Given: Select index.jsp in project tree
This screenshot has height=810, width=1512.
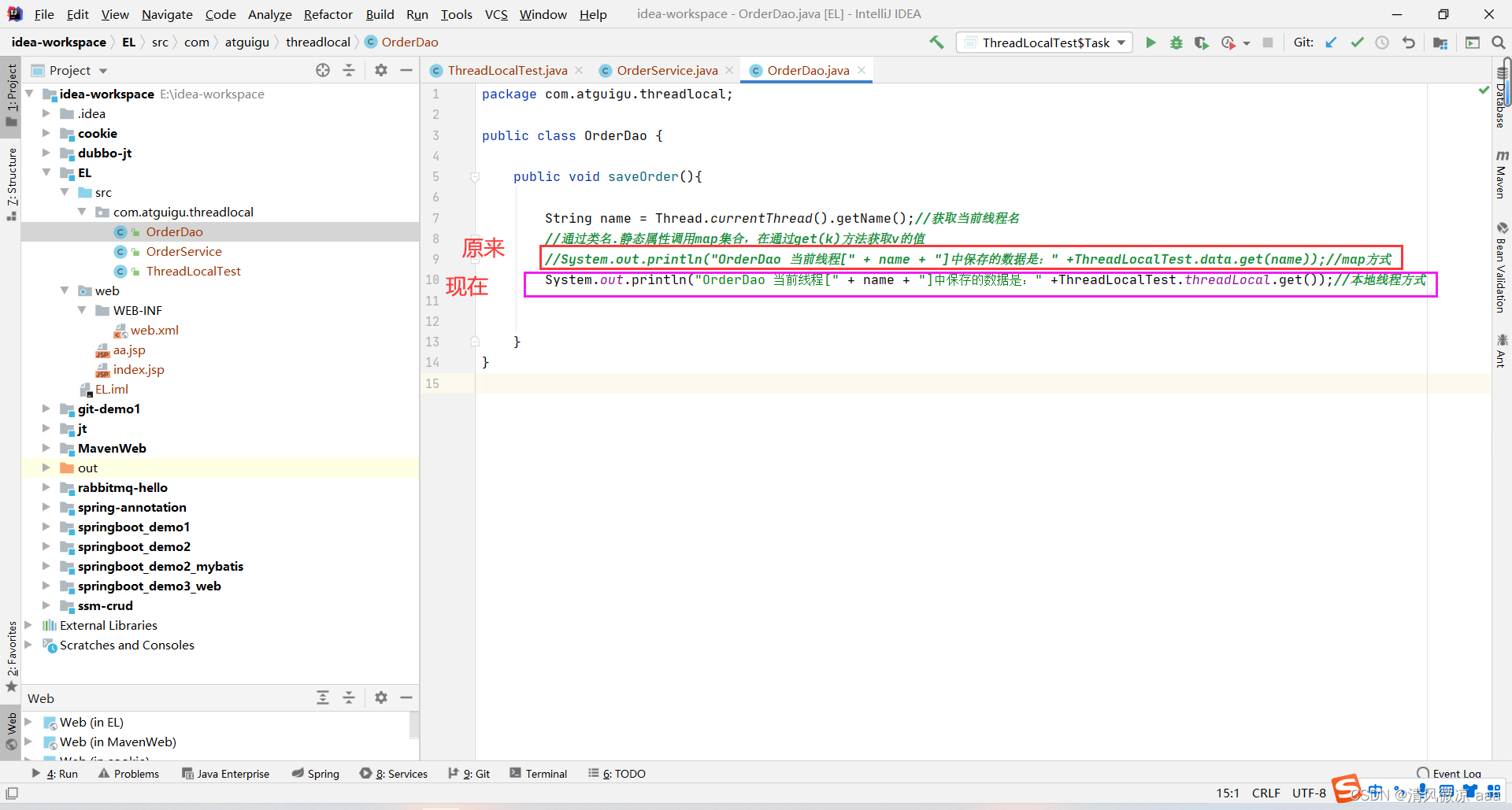Looking at the screenshot, I should pyautogui.click(x=139, y=369).
